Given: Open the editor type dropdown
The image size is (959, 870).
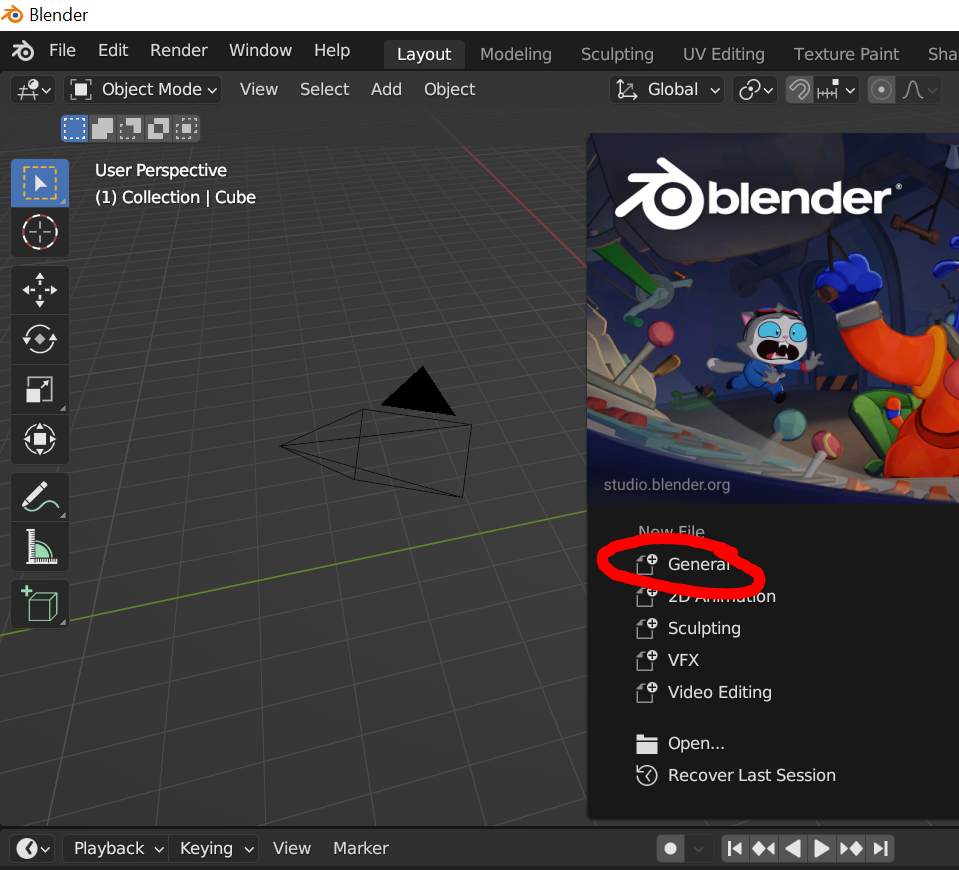Looking at the screenshot, I should click(x=33, y=90).
